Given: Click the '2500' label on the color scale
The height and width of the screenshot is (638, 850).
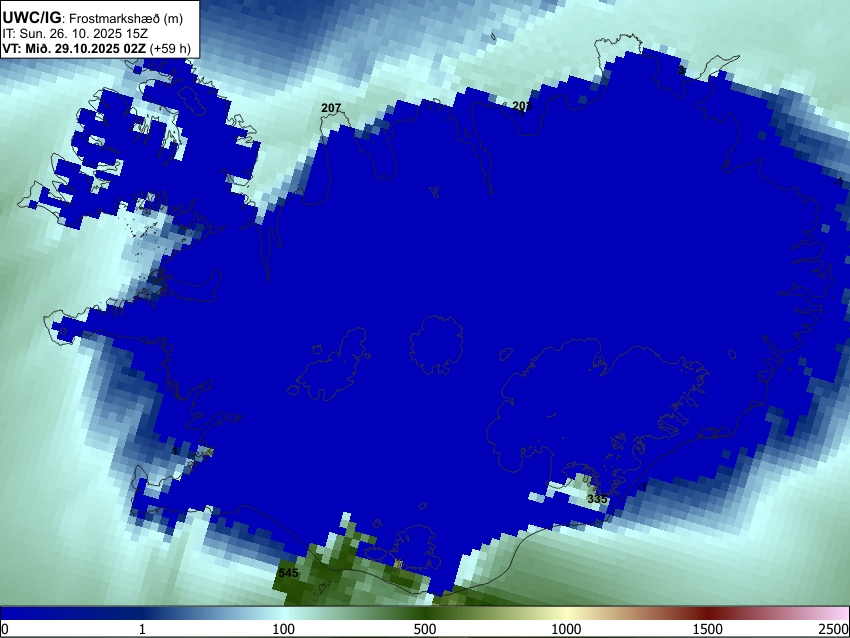Looking at the screenshot, I should (x=834, y=629).
